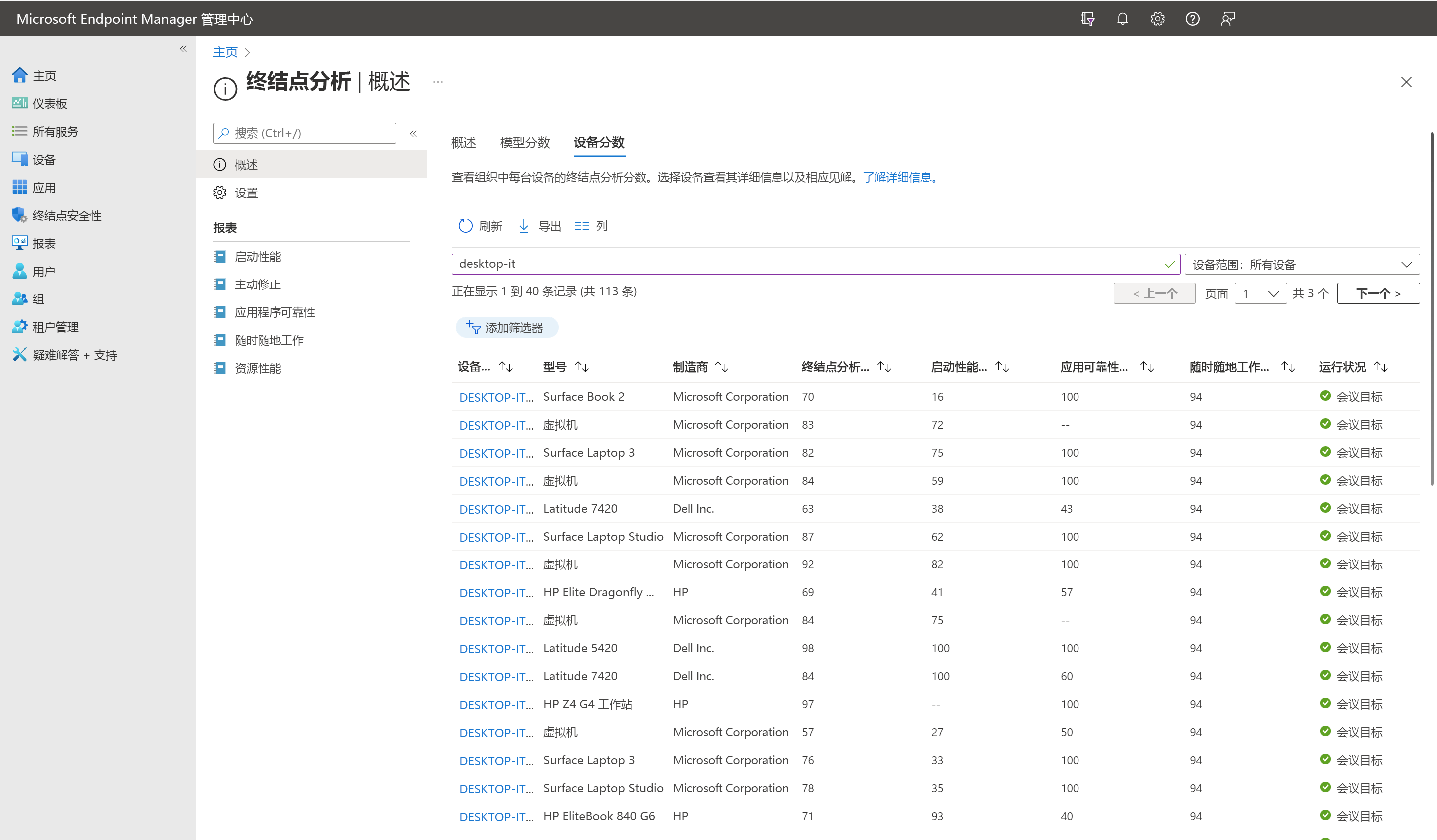Click the 正在显示 1 到 40 条记录 text
Image resolution: width=1437 pixels, height=840 pixels.
[x=544, y=292]
